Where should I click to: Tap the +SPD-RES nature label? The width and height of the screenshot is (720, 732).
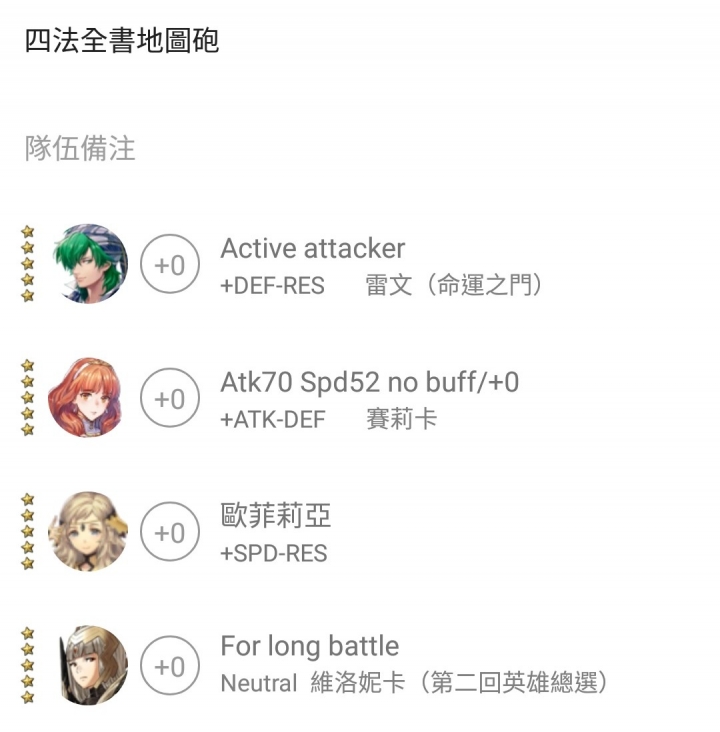click(274, 554)
